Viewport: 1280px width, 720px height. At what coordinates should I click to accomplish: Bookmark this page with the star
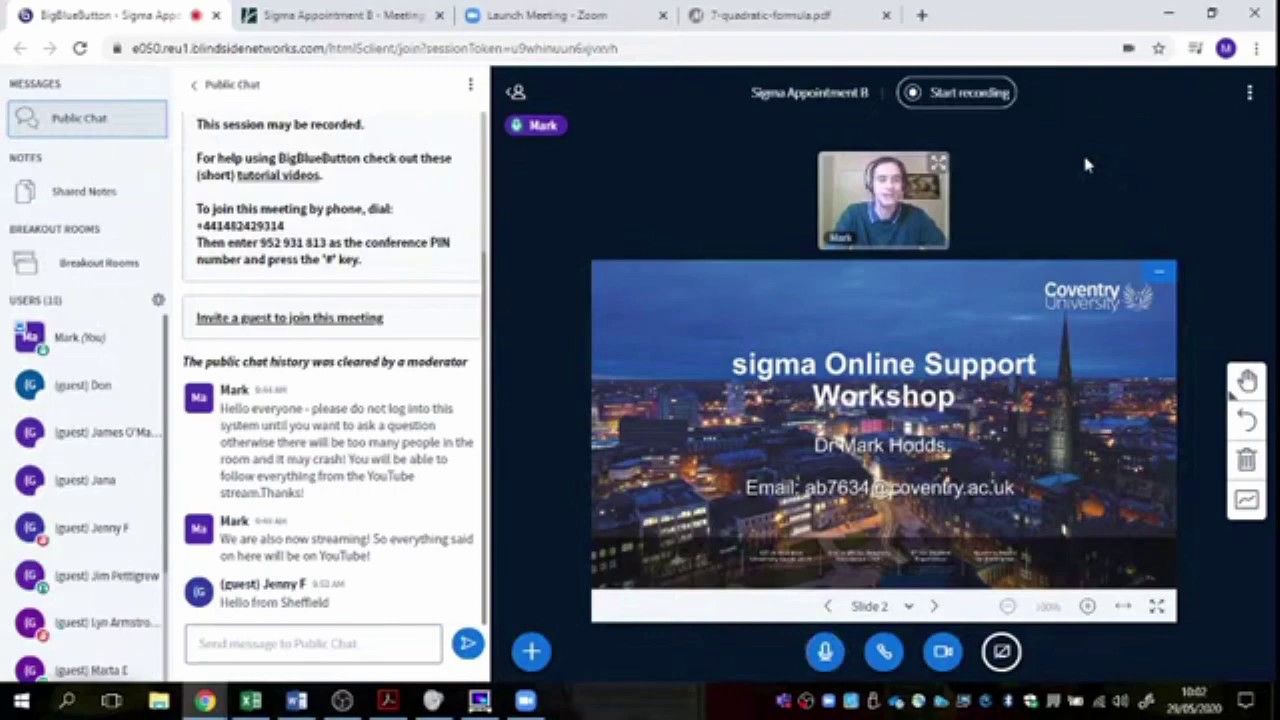(x=1159, y=48)
